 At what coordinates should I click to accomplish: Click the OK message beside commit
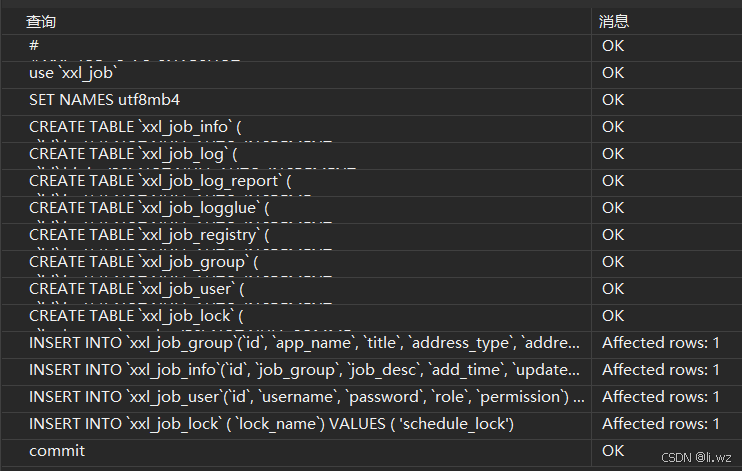click(613, 451)
